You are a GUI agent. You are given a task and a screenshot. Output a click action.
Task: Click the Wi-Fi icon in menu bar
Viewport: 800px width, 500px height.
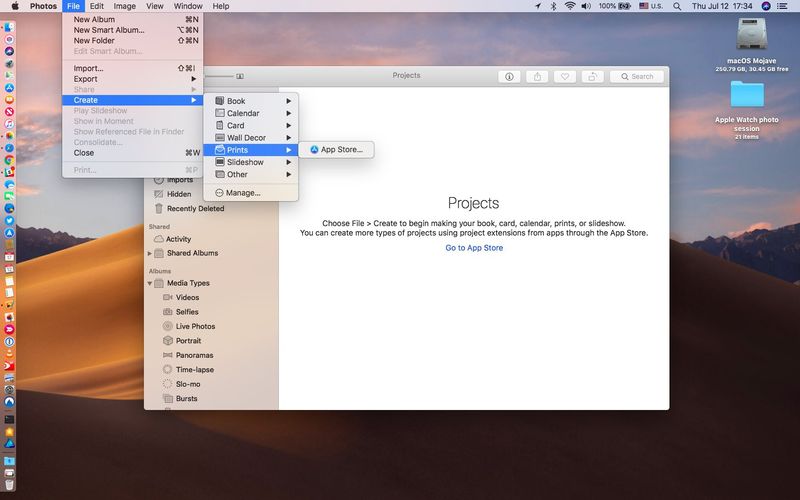[570, 6]
